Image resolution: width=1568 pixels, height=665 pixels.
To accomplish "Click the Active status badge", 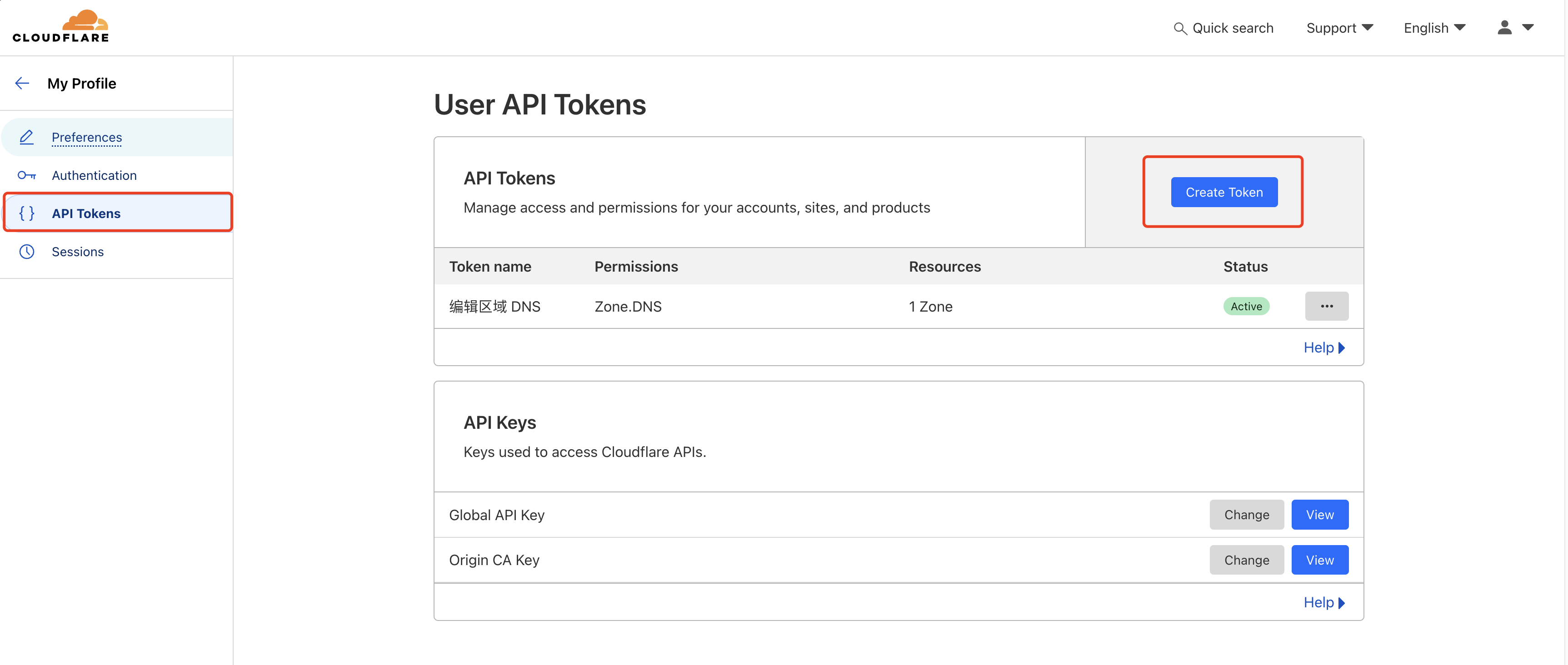I will [x=1246, y=306].
